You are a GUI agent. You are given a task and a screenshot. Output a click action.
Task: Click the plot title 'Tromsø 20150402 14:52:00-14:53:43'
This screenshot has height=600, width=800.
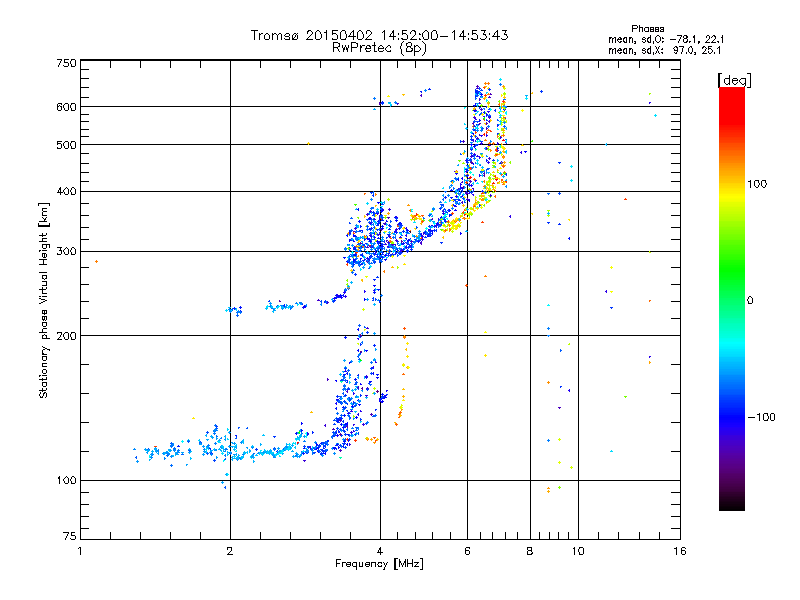point(379,35)
